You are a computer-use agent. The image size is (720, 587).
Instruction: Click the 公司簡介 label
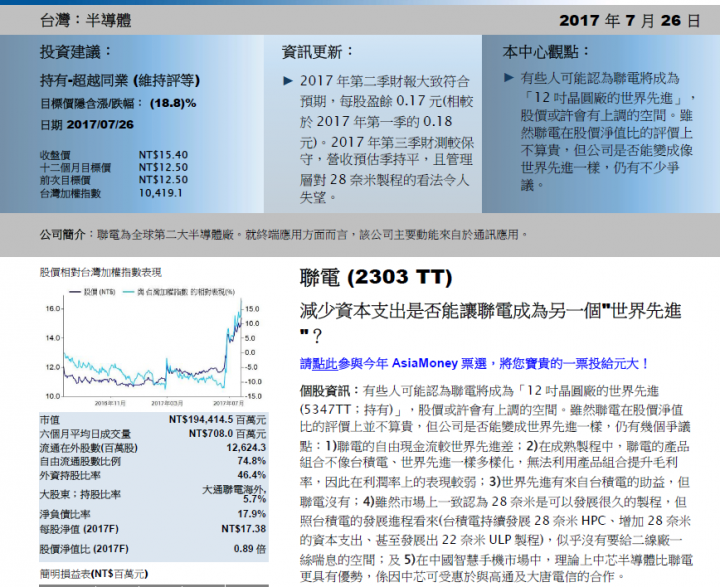(62, 235)
